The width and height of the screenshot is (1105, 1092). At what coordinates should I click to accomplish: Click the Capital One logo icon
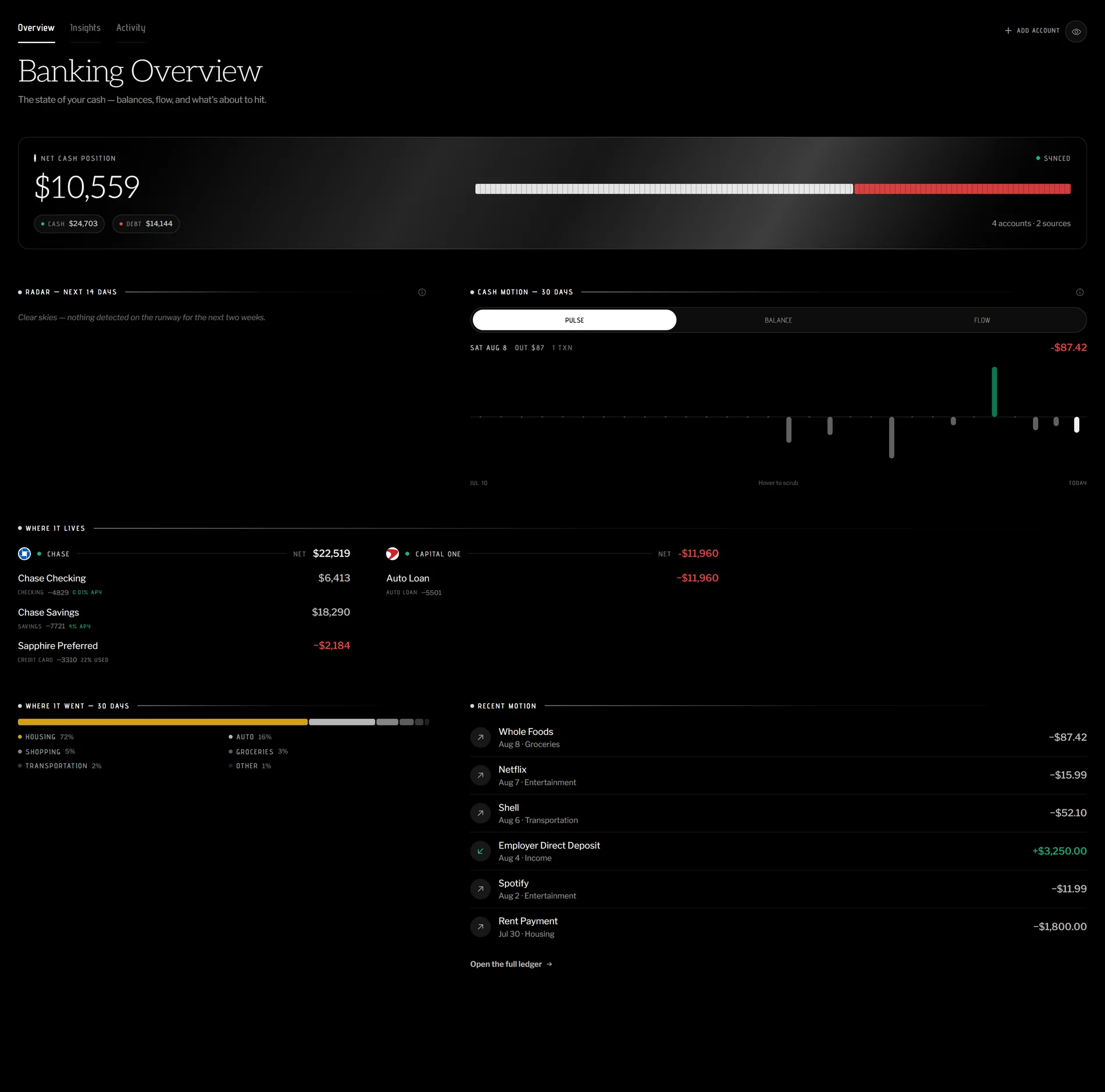click(x=393, y=554)
